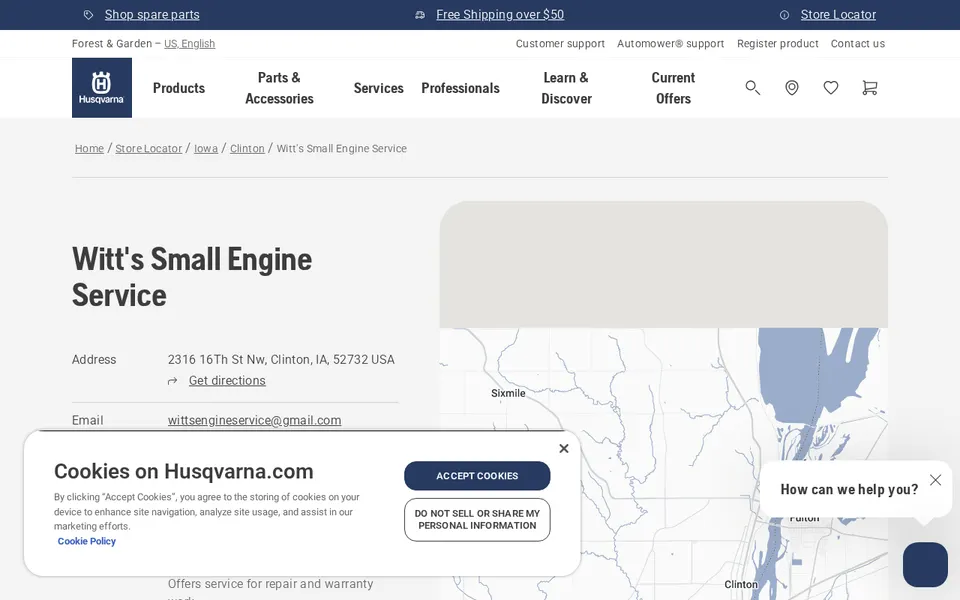The image size is (960, 600).
Task: Open the chat widget button
Action: [x=925, y=564]
